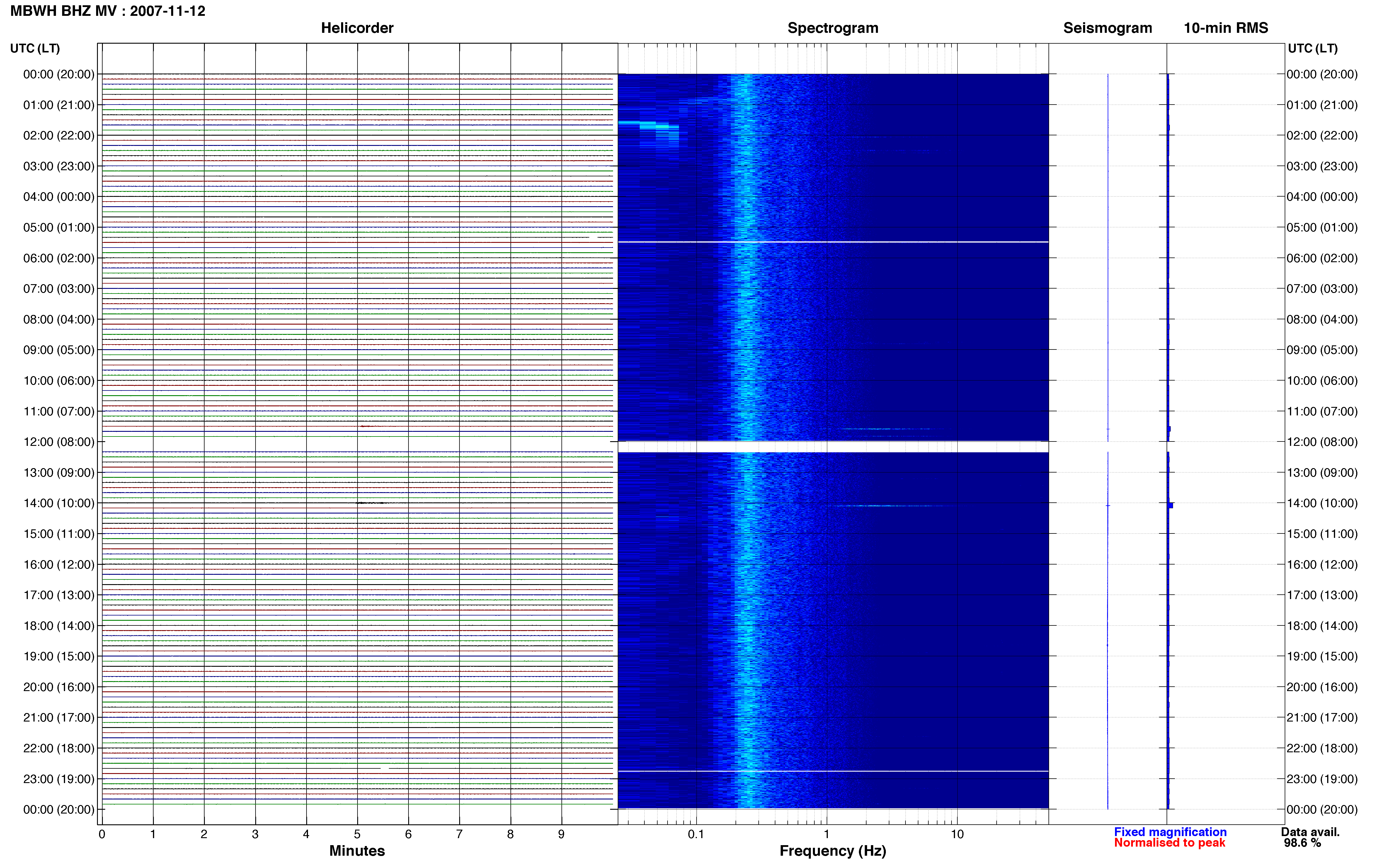Click '07:00 (03:00)' on the helicorder time axis
Viewport: 1389px width, 868px height.
point(59,289)
